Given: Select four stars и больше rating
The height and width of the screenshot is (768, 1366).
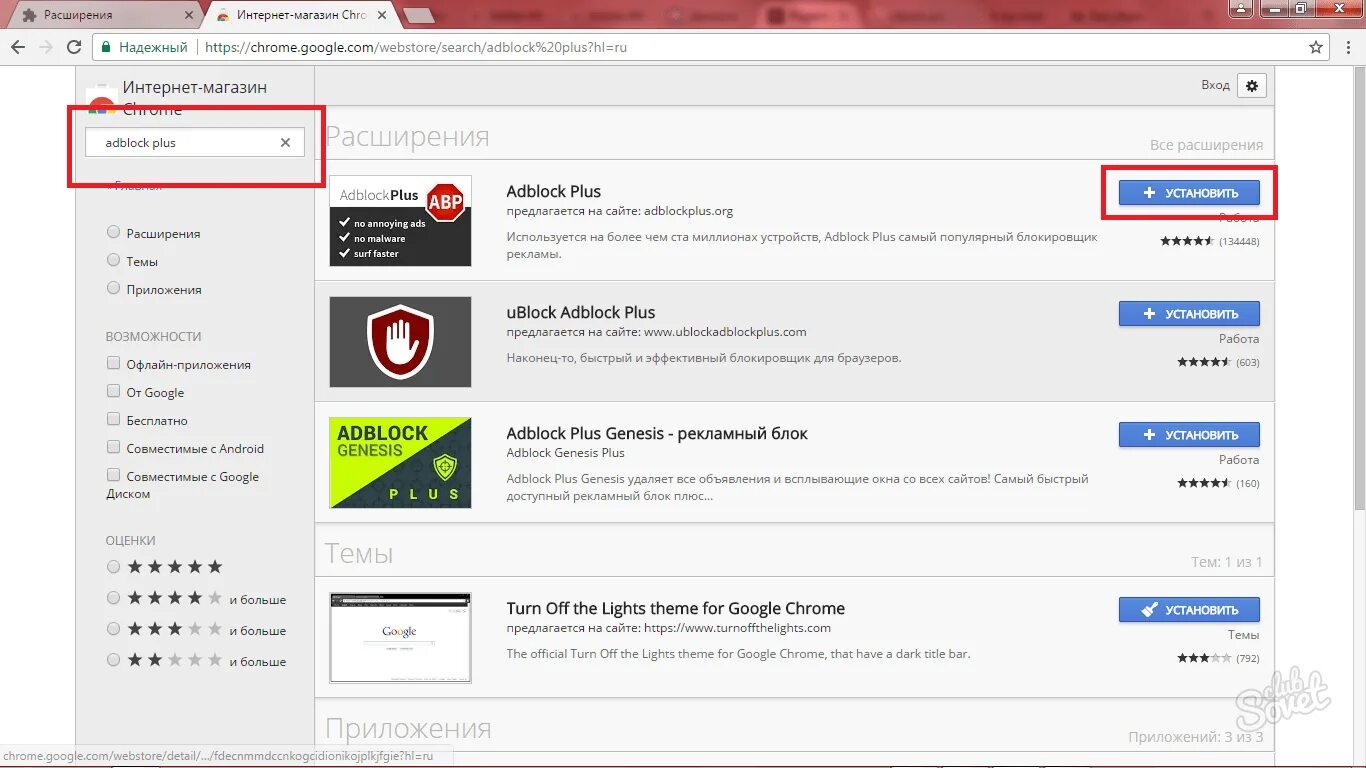Looking at the screenshot, I should [x=113, y=598].
